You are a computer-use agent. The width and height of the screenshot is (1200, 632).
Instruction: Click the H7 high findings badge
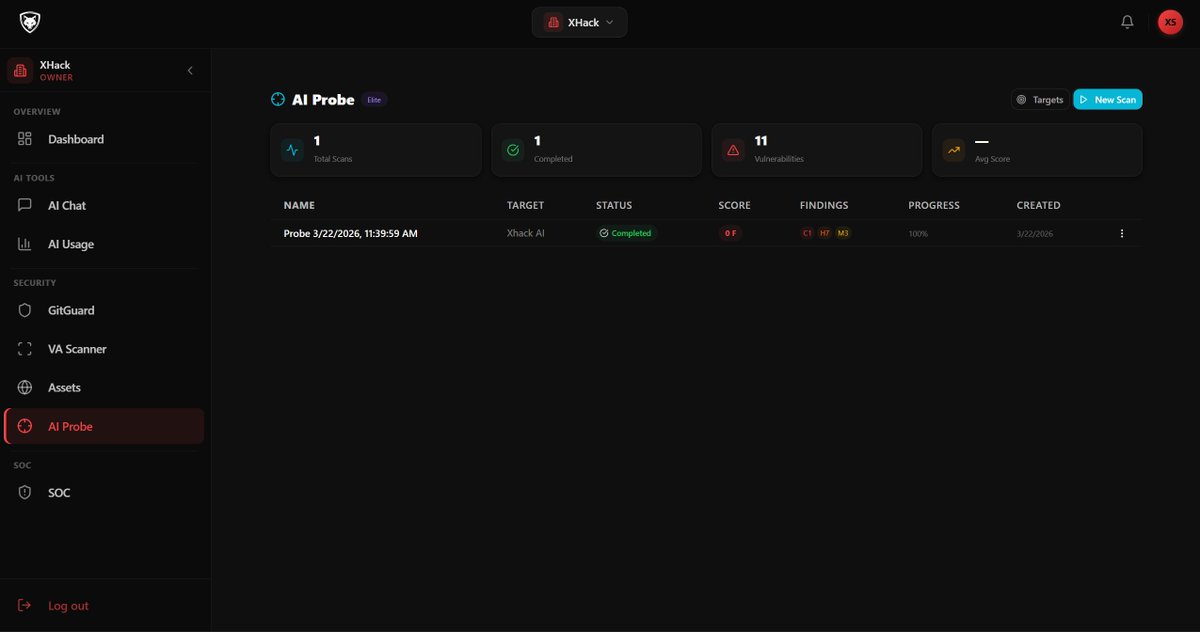825,233
